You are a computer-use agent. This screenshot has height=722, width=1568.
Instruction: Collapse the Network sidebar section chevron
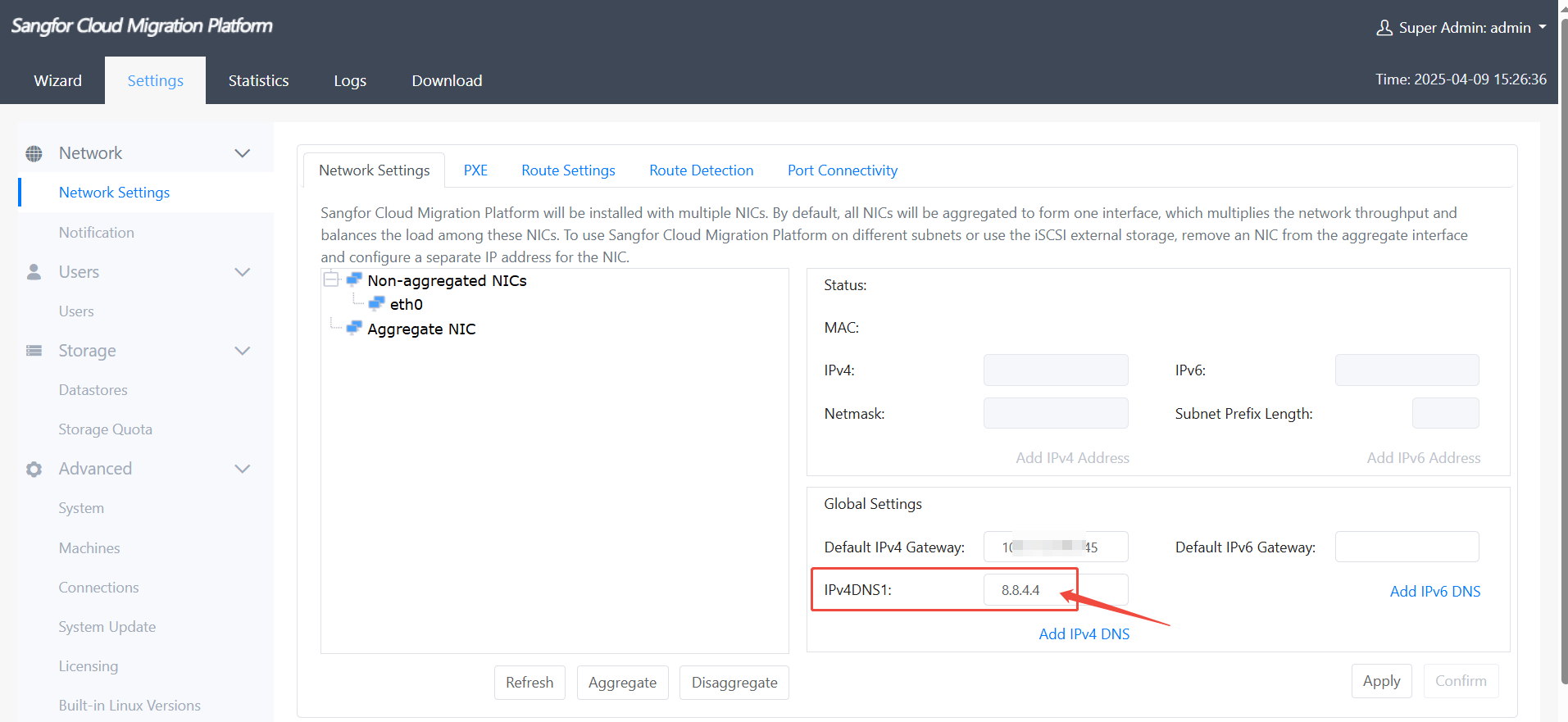242,153
